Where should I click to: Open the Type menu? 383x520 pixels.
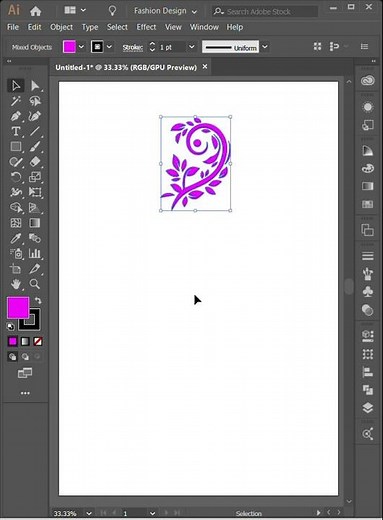(90, 27)
